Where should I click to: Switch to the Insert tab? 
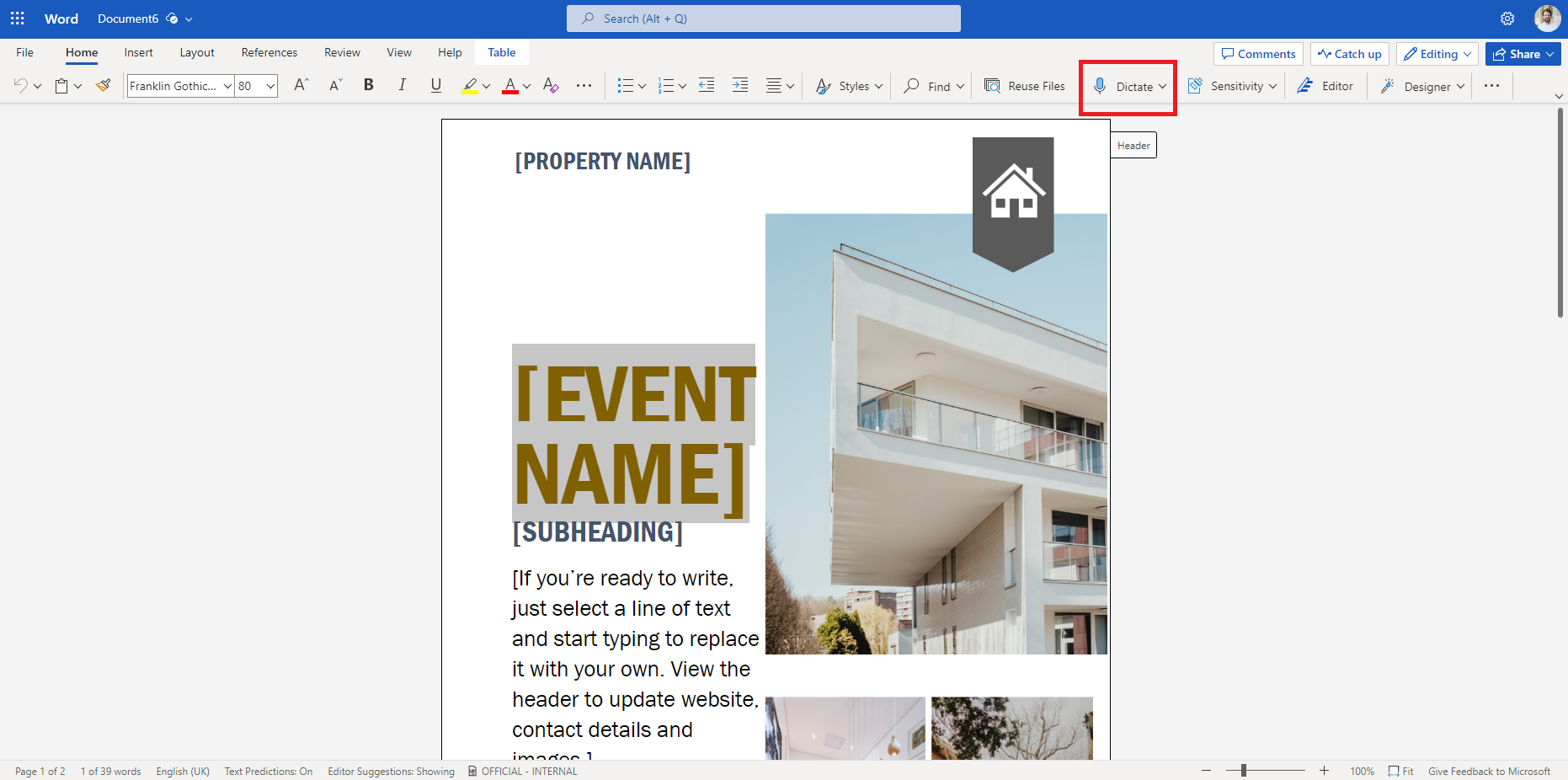click(138, 52)
